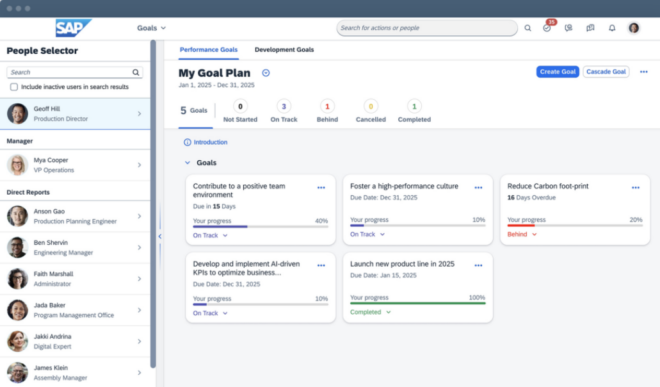This screenshot has height=387, width=660.
Task: Open status dropdown on 'Contribute to a positive team' card
Action: pyautogui.click(x=210, y=235)
